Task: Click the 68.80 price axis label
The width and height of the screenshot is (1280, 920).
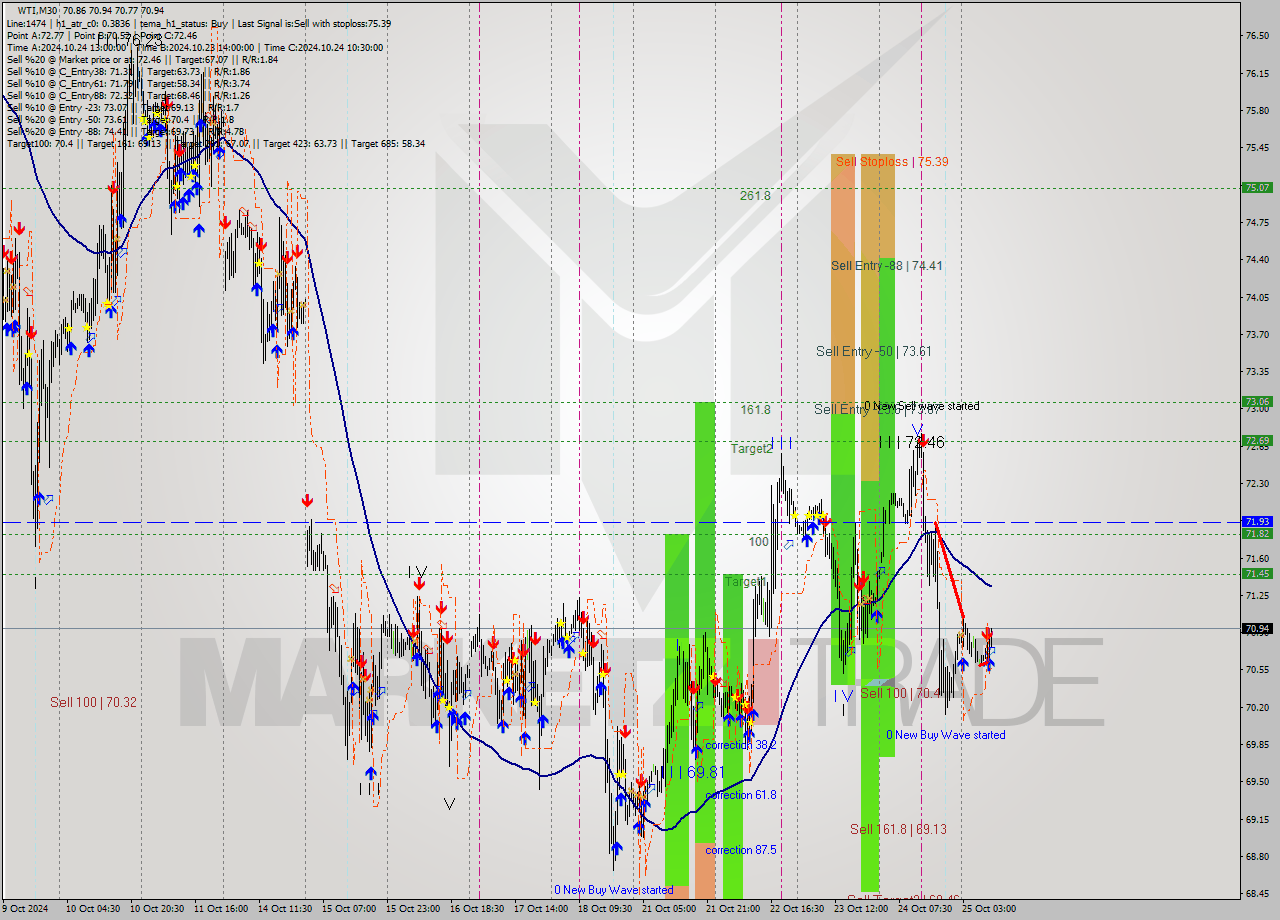Action: pos(1257,857)
